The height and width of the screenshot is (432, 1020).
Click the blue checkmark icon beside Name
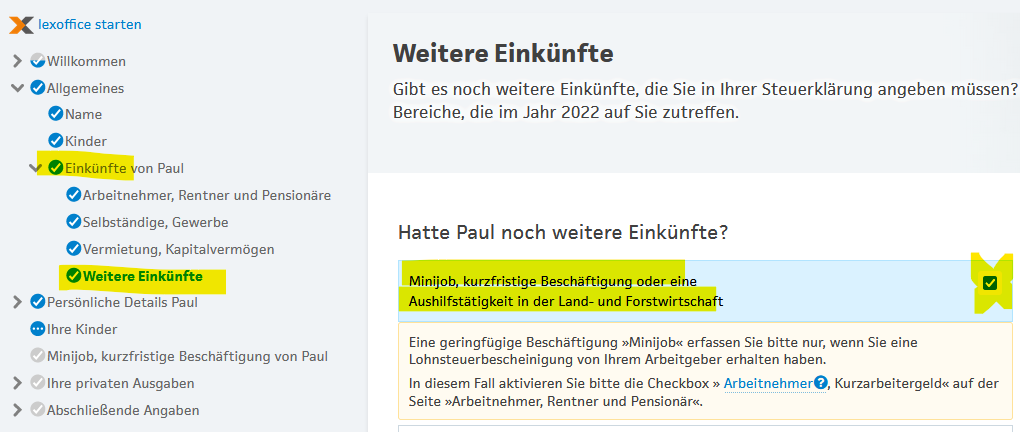tap(56, 115)
